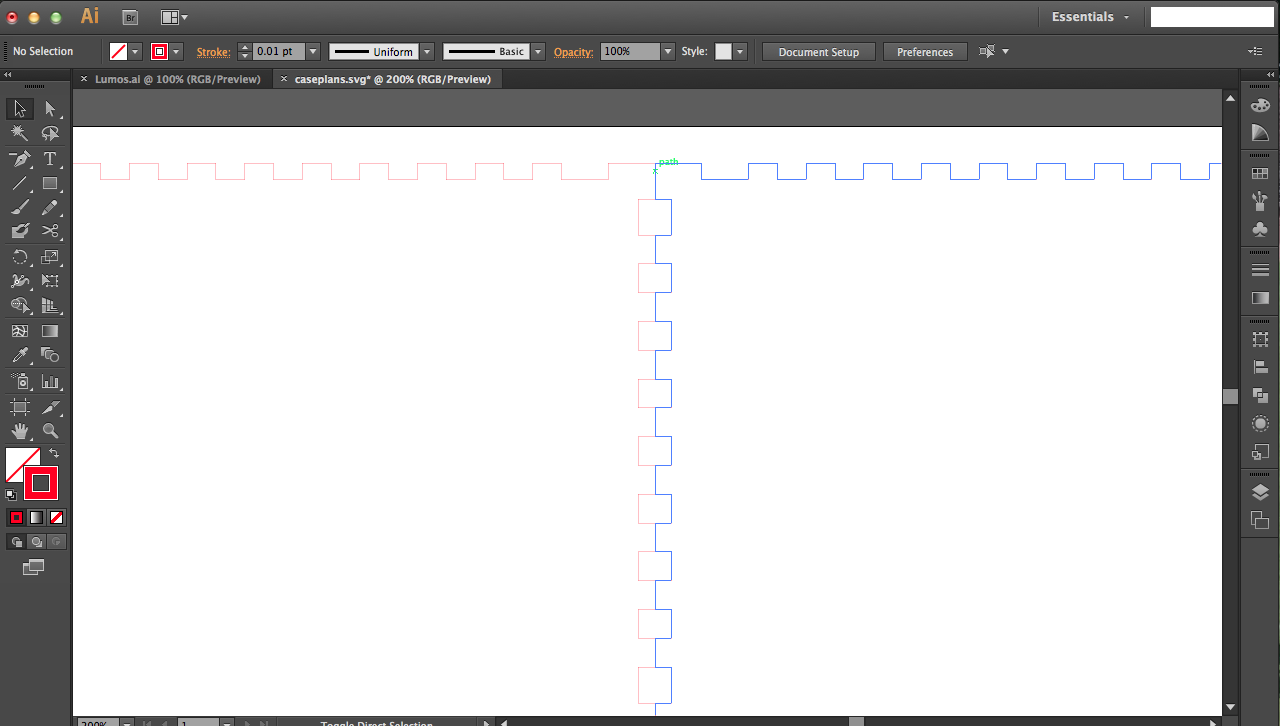Enable Draw Inside mode
Screen dimensions: 1280x726
57,542
